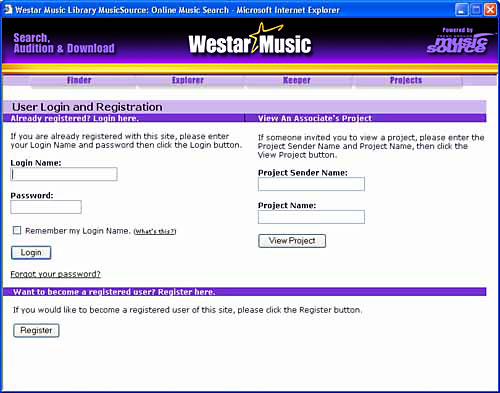Click the Login Name input field
This screenshot has width=500, height=393.
click(x=64, y=174)
